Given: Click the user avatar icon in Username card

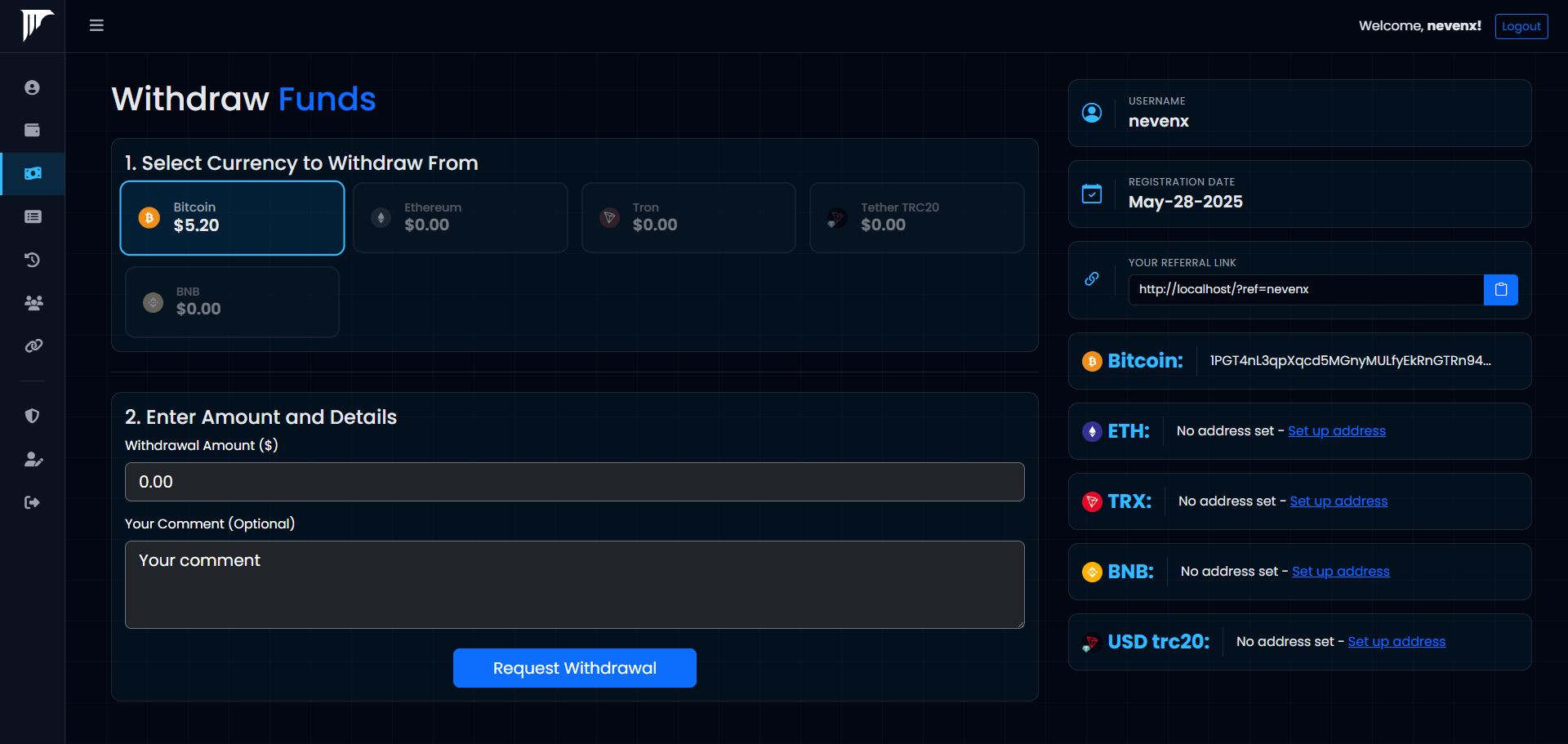Looking at the screenshot, I should point(1092,113).
